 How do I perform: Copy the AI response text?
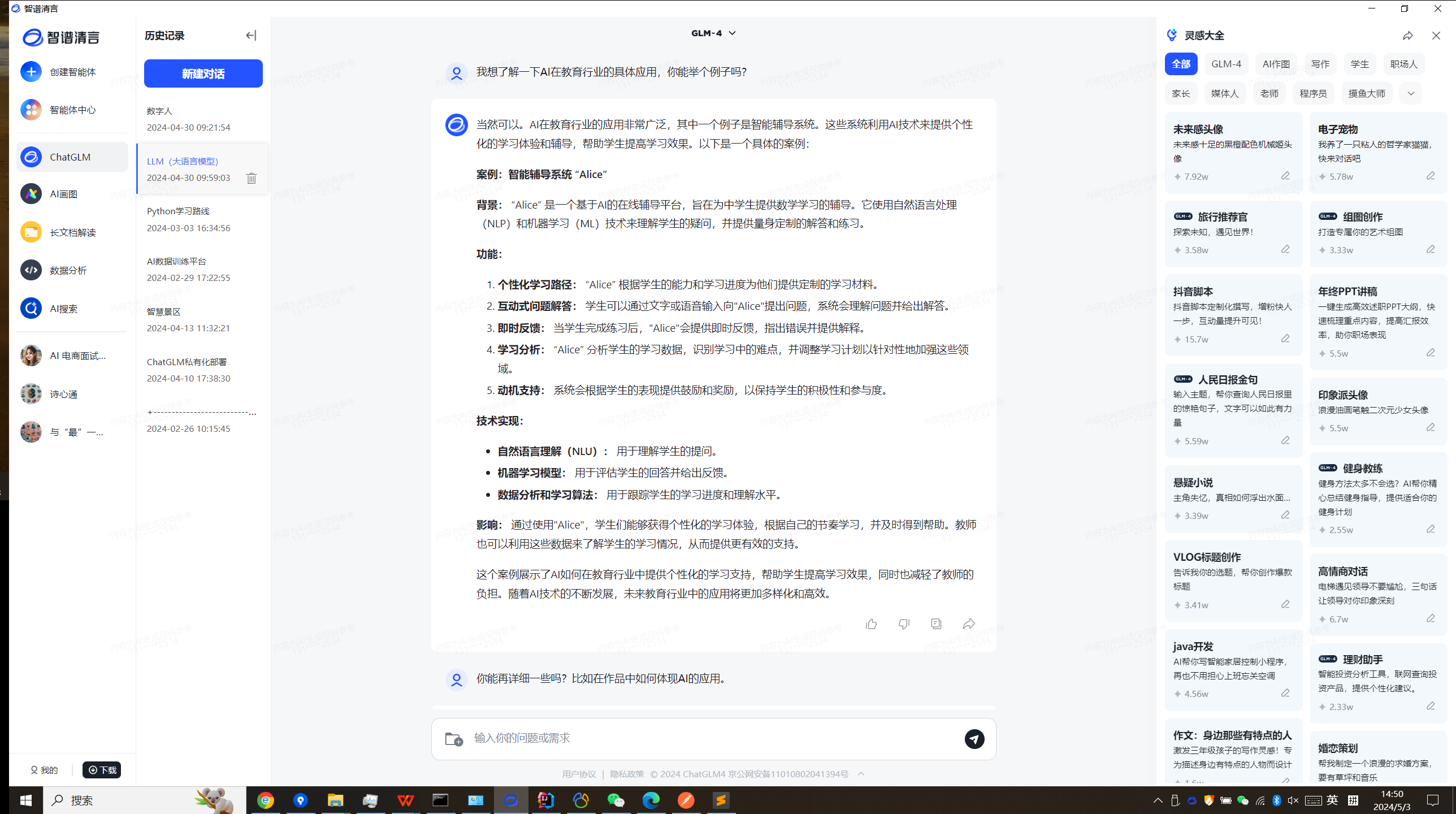tap(936, 624)
